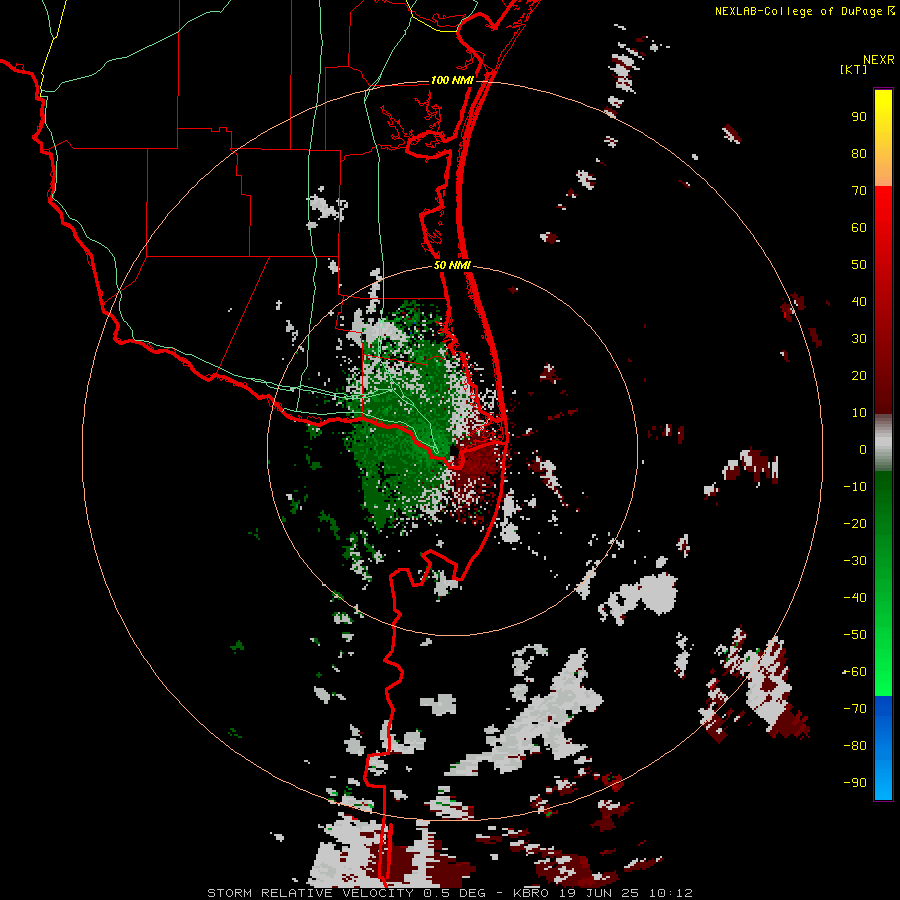This screenshot has height=900, width=900.
Task: Click the positive 10 value on velocity scale
Action: 859,413
